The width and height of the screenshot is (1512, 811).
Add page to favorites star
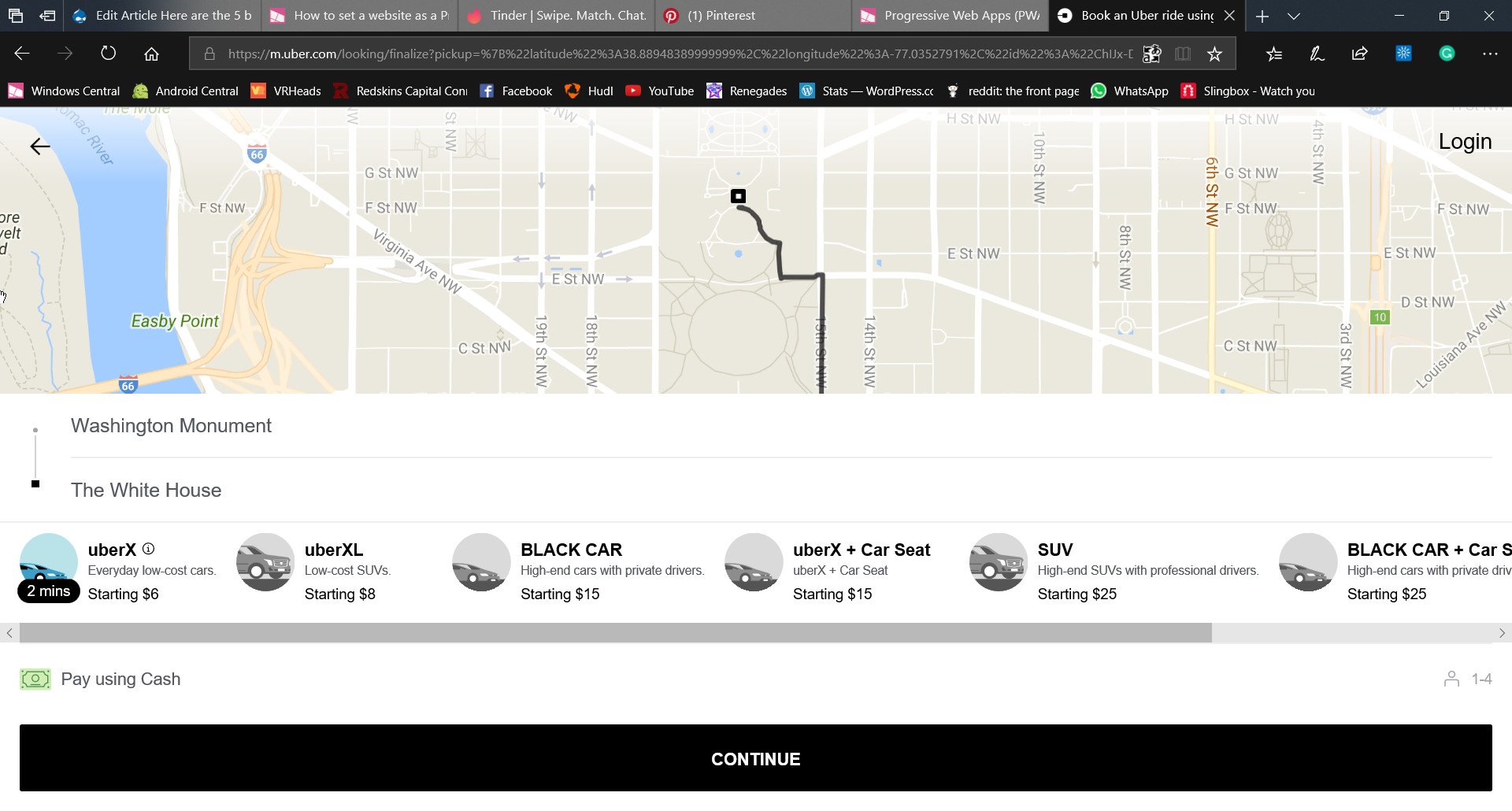1214,54
